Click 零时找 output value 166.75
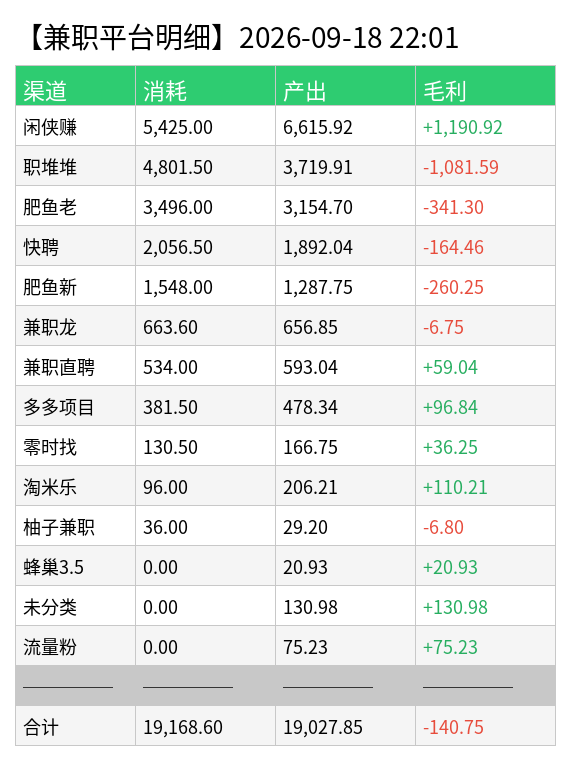This screenshot has width=570, height=760. [x=310, y=447]
